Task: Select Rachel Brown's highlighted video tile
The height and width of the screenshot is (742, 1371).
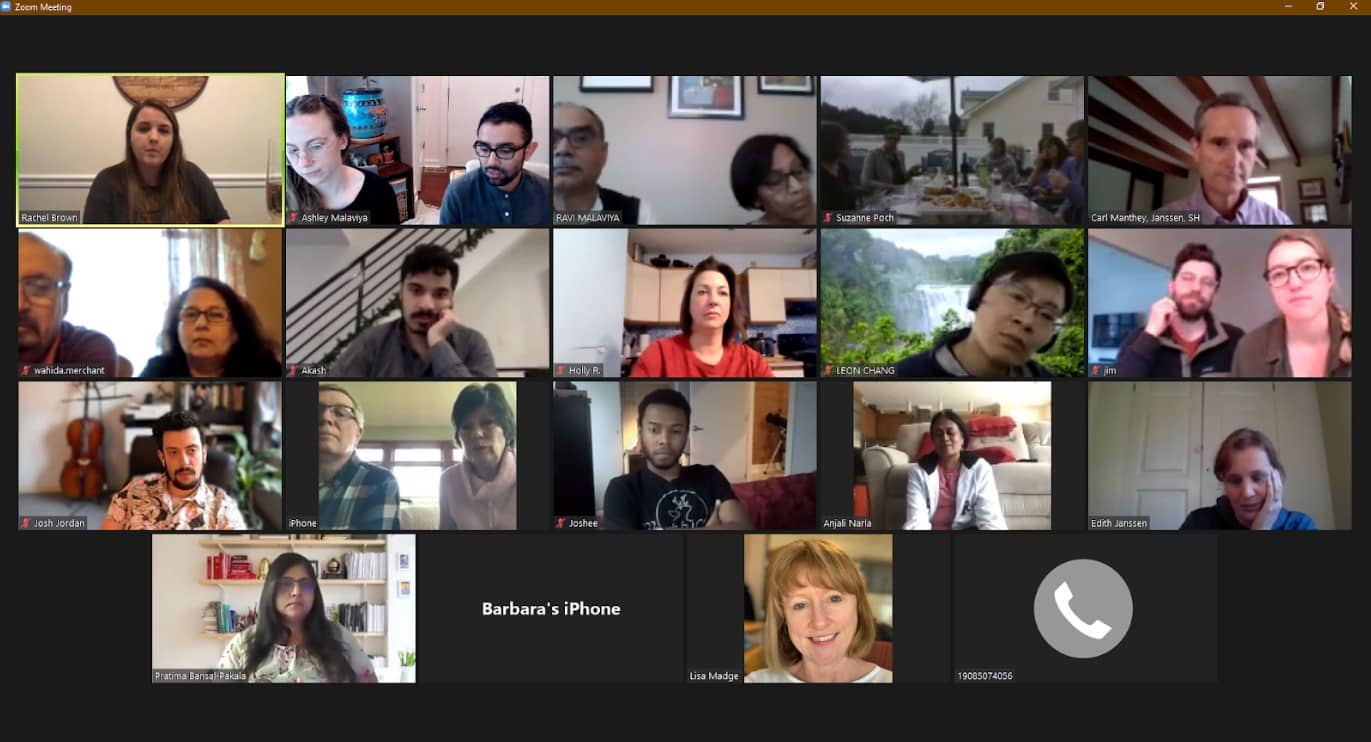Action: coord(151,150)
